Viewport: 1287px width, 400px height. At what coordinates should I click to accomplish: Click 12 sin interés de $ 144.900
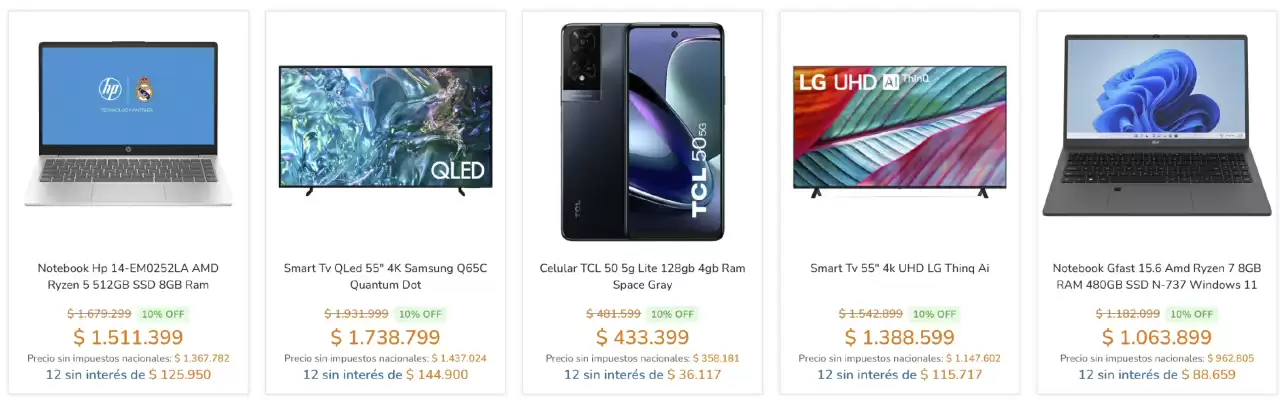click(x=385, y=375)
